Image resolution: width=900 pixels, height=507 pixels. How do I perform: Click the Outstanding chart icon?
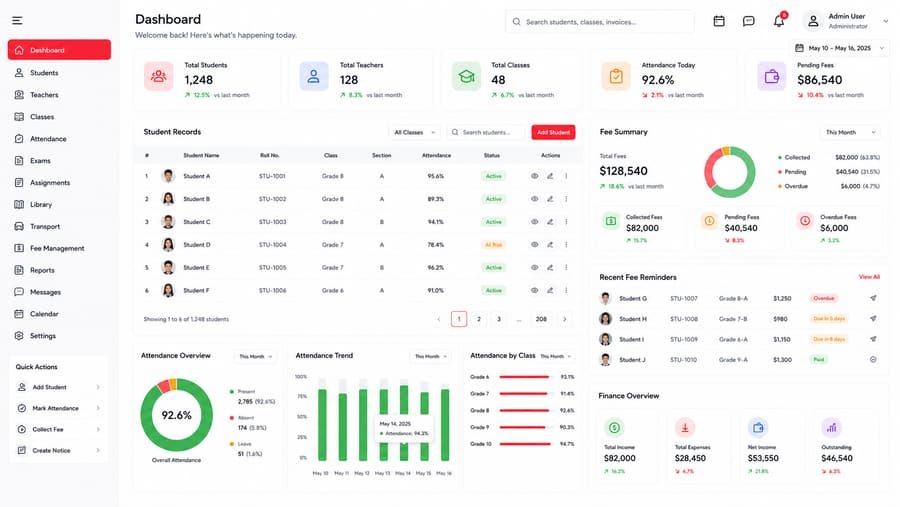click(831, 428)
